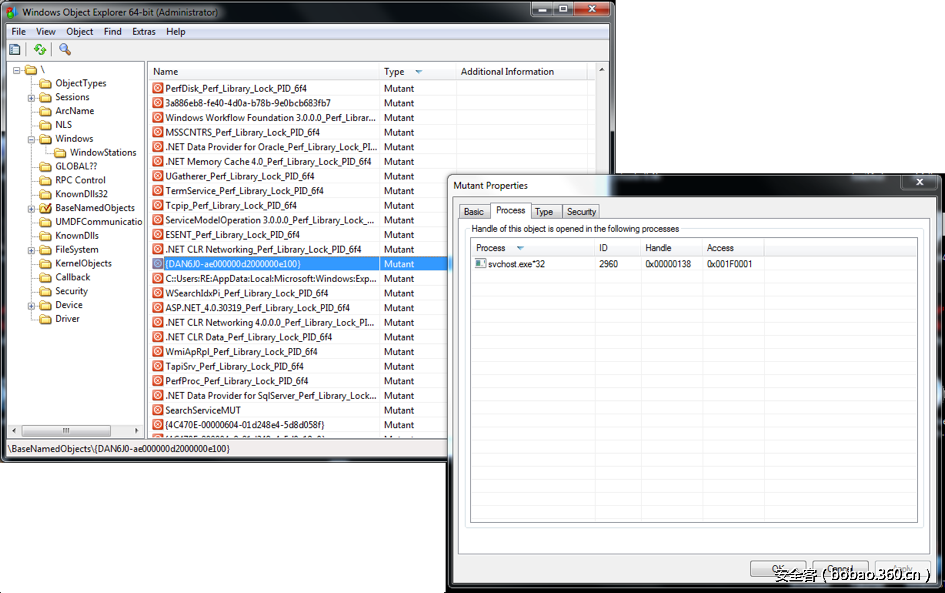Click the Cancel button

click(840, 567)
